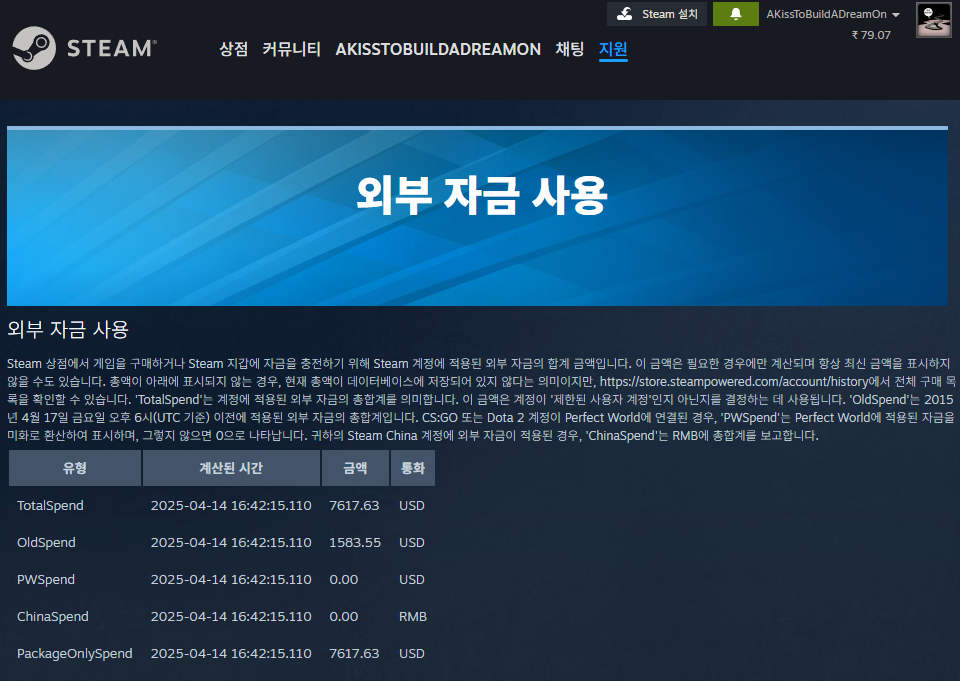
Task: Click the 외부 자금 사용 banner title
Action: point(482,195)
